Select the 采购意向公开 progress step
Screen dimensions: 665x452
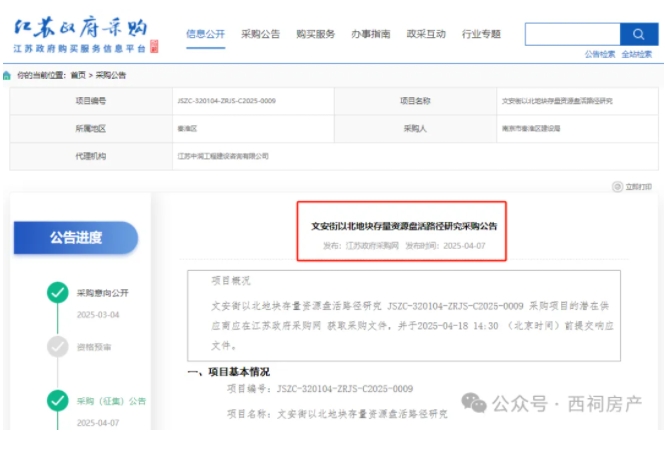tap(103, 293)
